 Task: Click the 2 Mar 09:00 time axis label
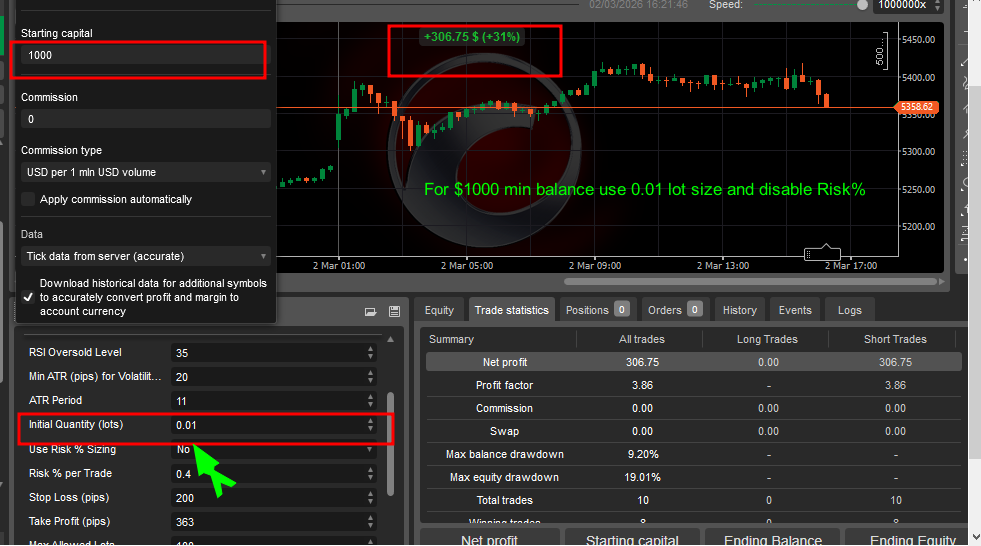(594, 266)
